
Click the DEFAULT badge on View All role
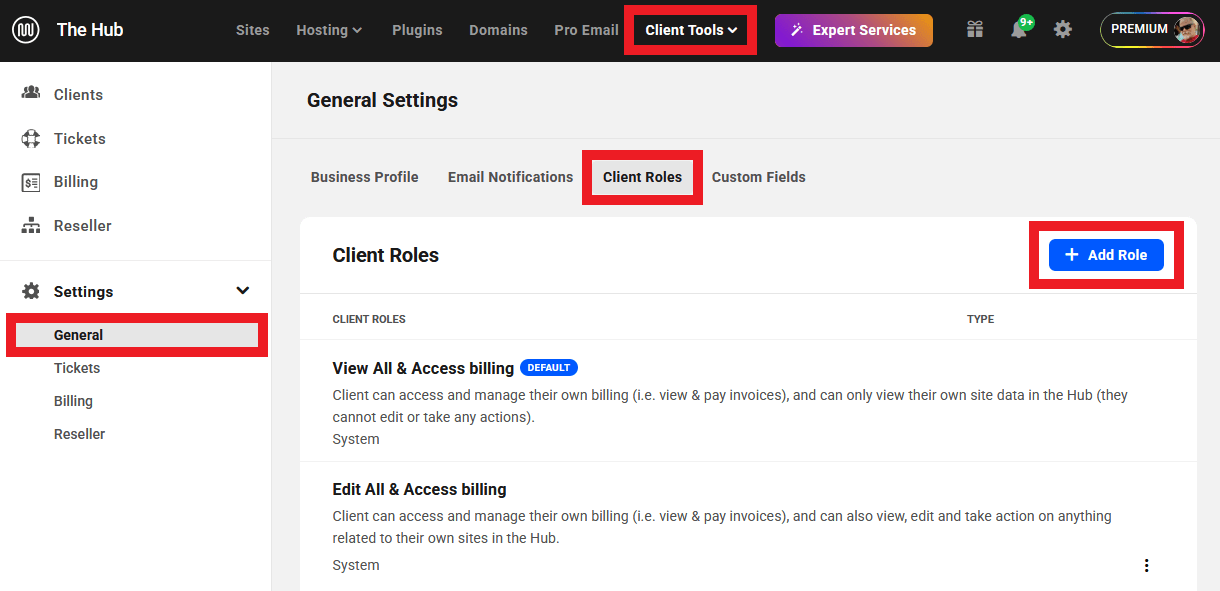pyautogui.click(x=549, y=368)
